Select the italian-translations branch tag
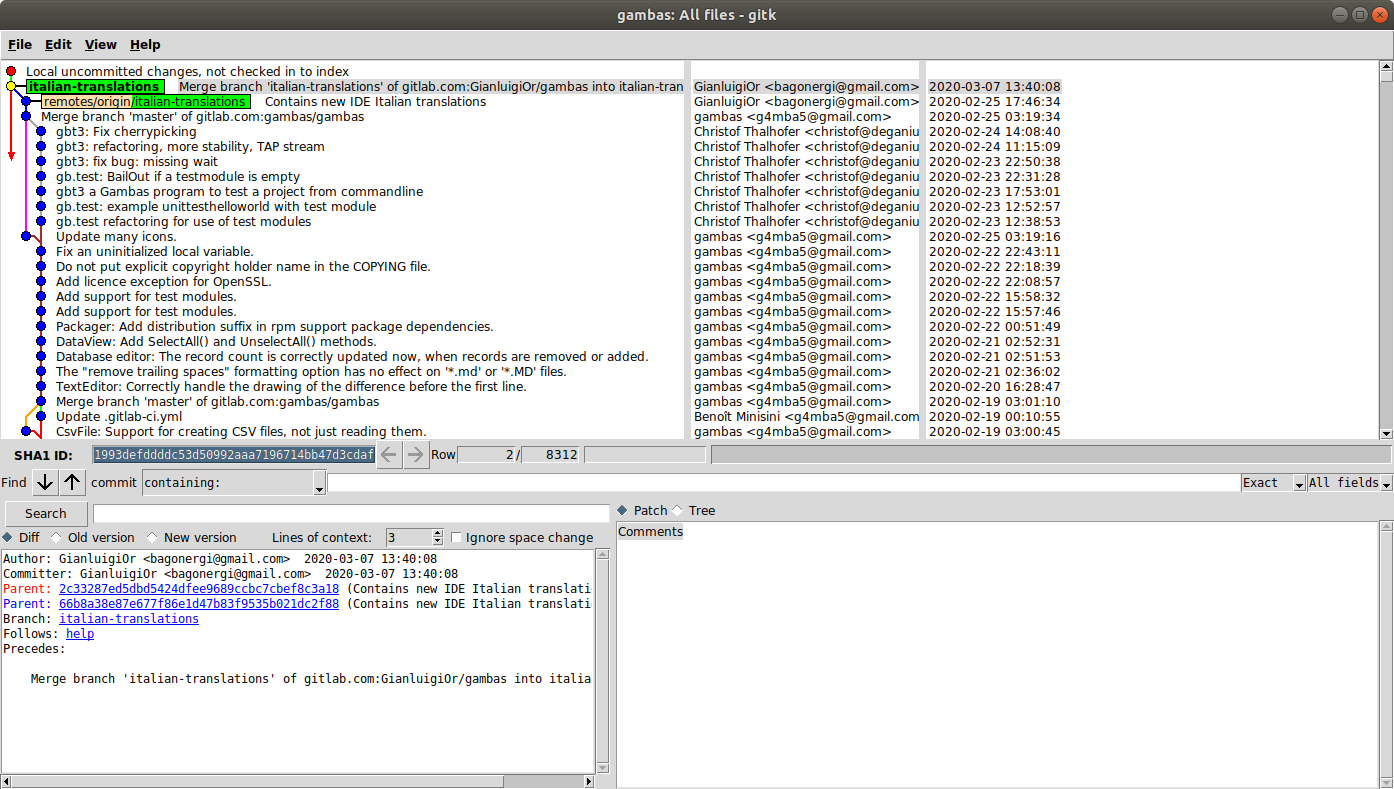This screenshot has width=1394, height=789. (94, 87)
